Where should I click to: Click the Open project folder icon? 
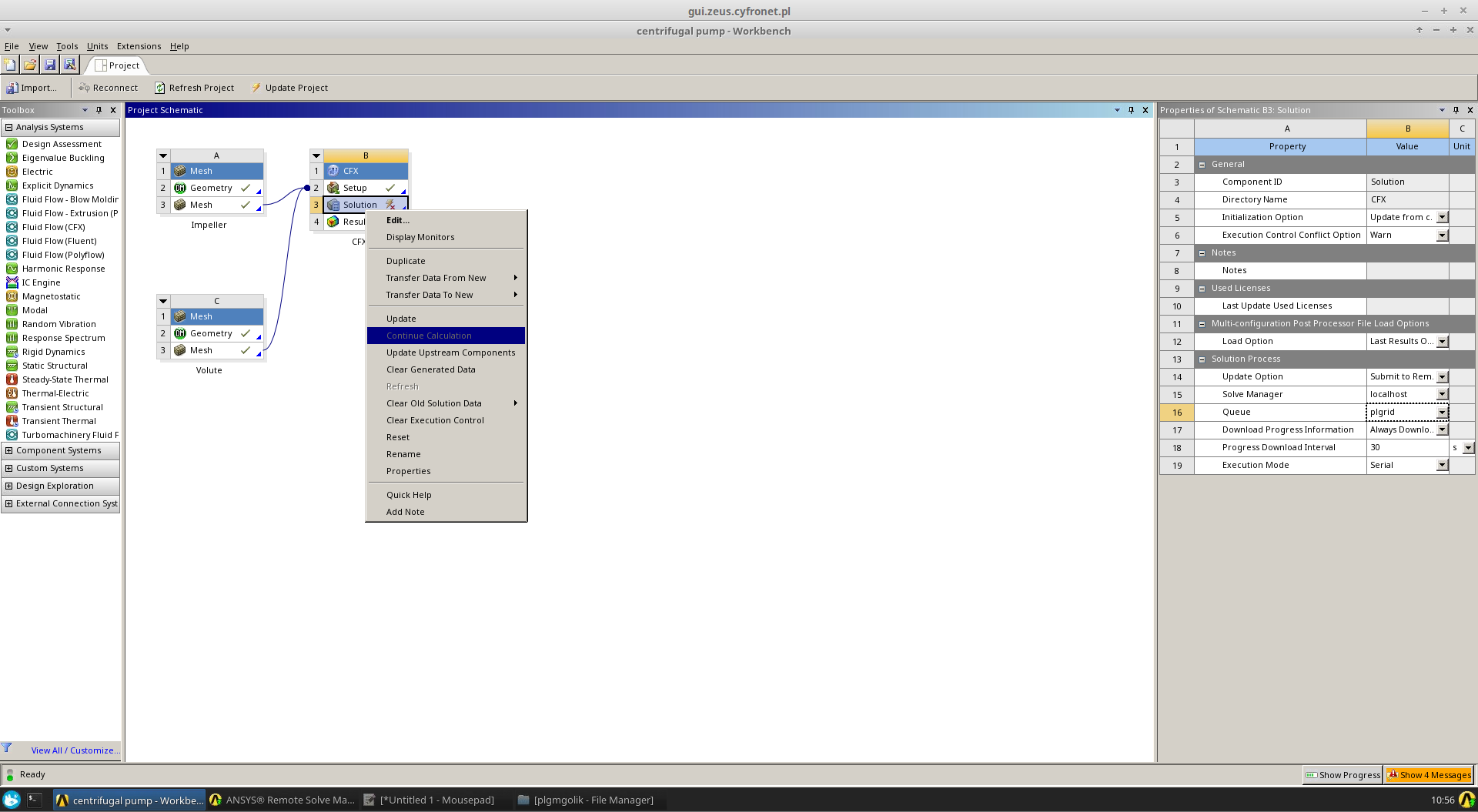(30, 65)
